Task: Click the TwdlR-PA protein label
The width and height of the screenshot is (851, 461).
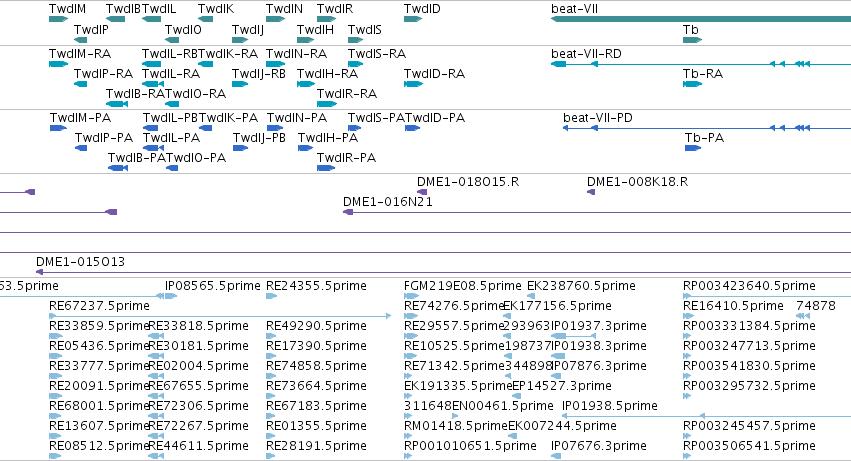Action: (x=346, y=158)
